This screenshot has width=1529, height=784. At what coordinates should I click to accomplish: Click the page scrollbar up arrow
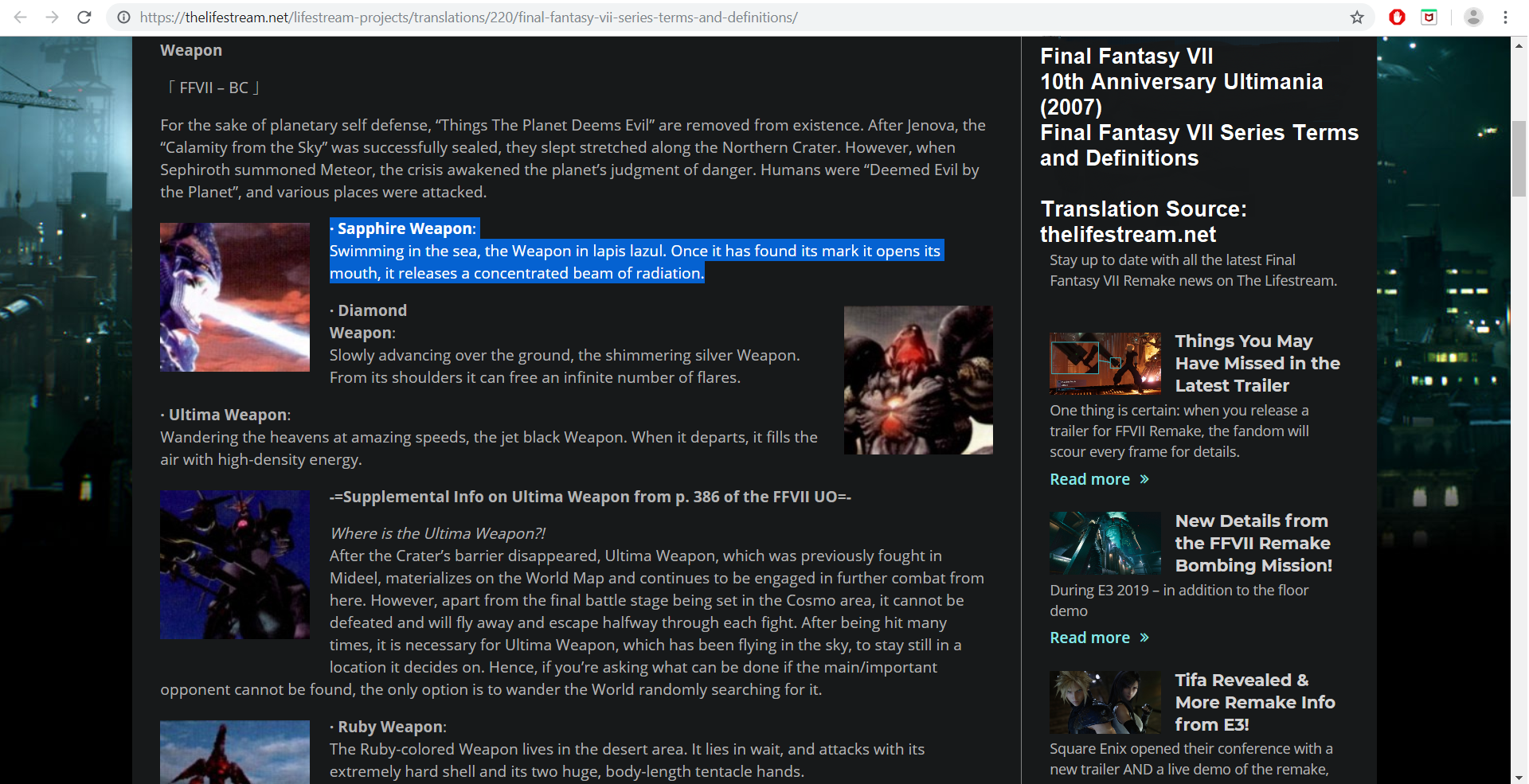(1519, 45)
